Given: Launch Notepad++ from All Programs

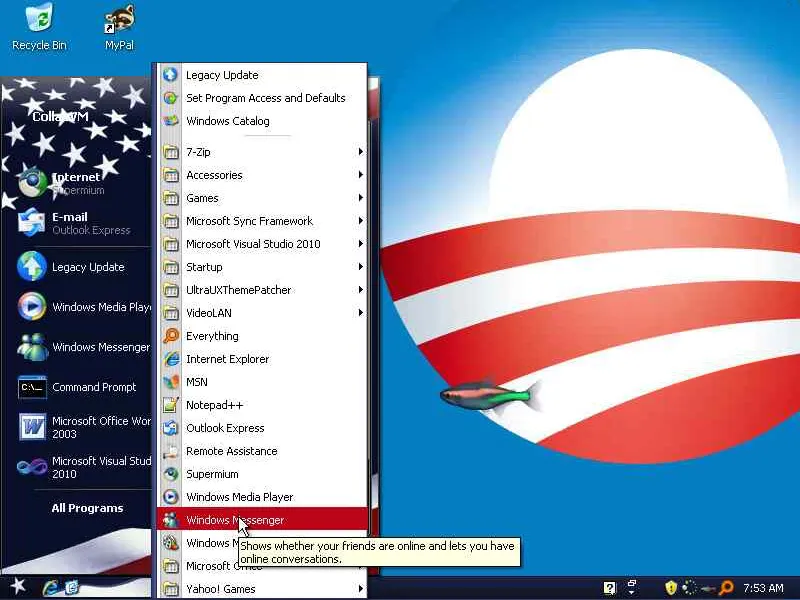Looking at the screenshot, I should point(262,405).
